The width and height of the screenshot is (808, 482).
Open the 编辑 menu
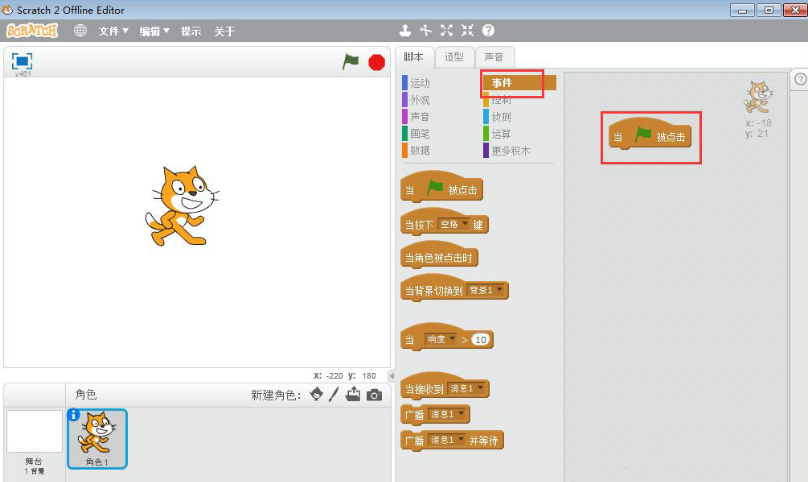pyautogui.click(x=154, y=31)
